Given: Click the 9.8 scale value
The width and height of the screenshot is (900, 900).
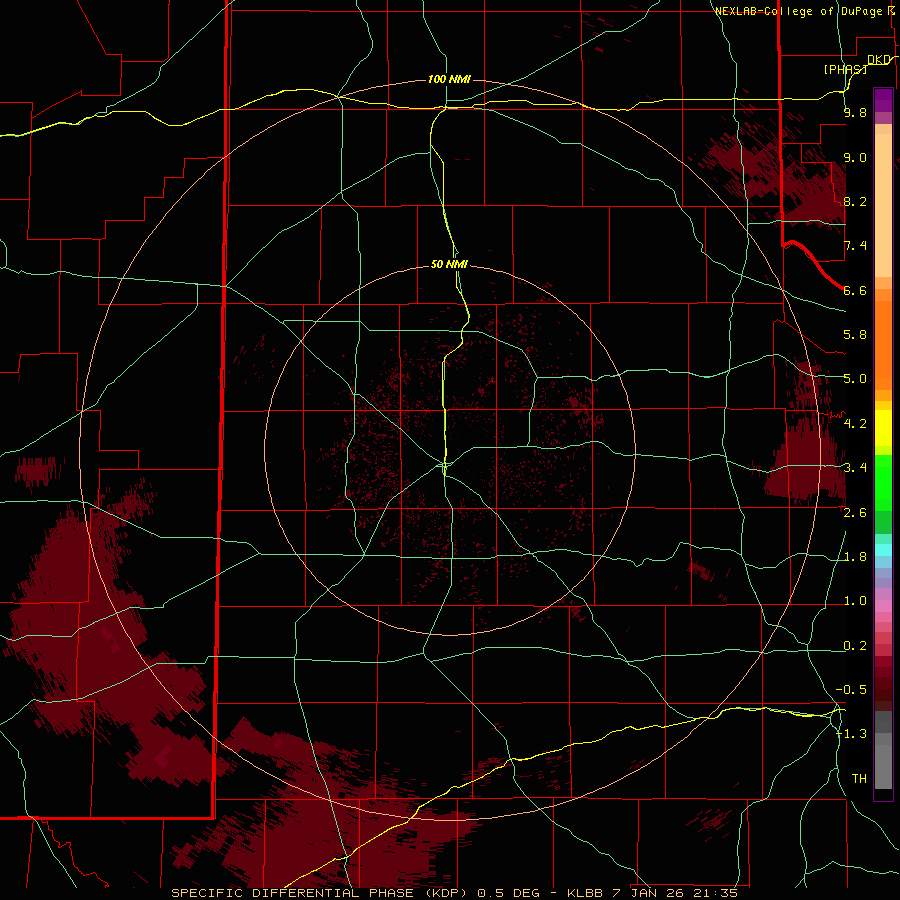Looking at the screenshot, I should pyautogui.click(x=855, y=112).
